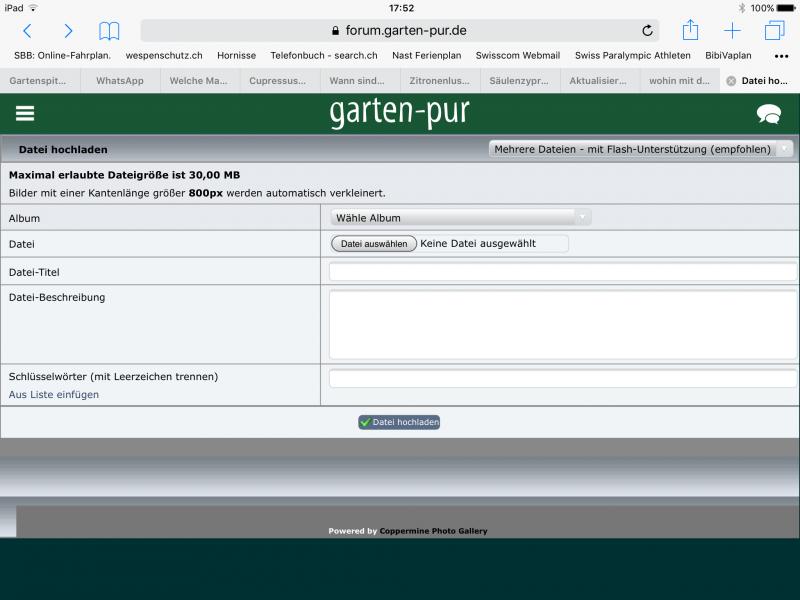Open the forum chat bubbles icon
This screenshot has height=600, width=800.
pyautogui.click(x=768, y=114)
